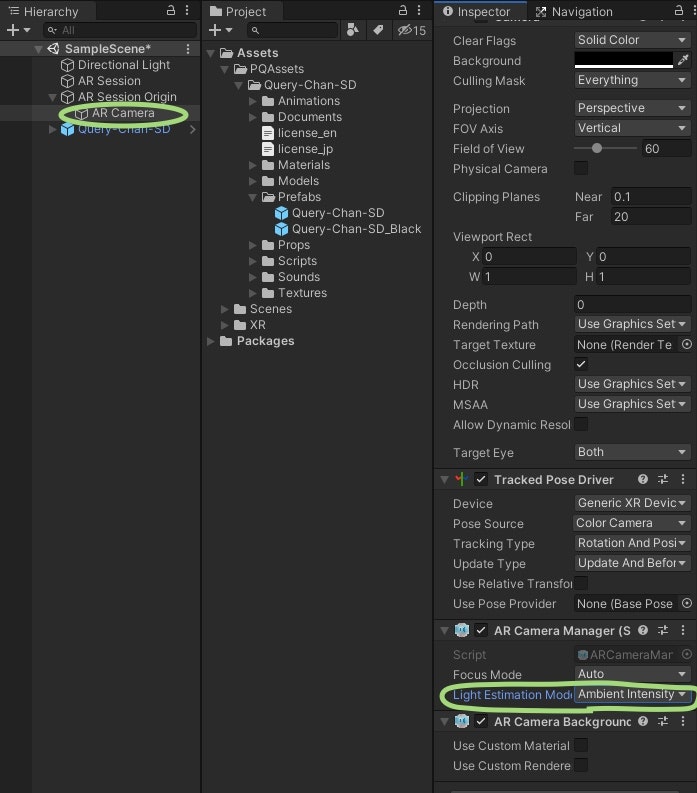
Task: Toggle hidden packages visibility showing 15
Action: 412,30
